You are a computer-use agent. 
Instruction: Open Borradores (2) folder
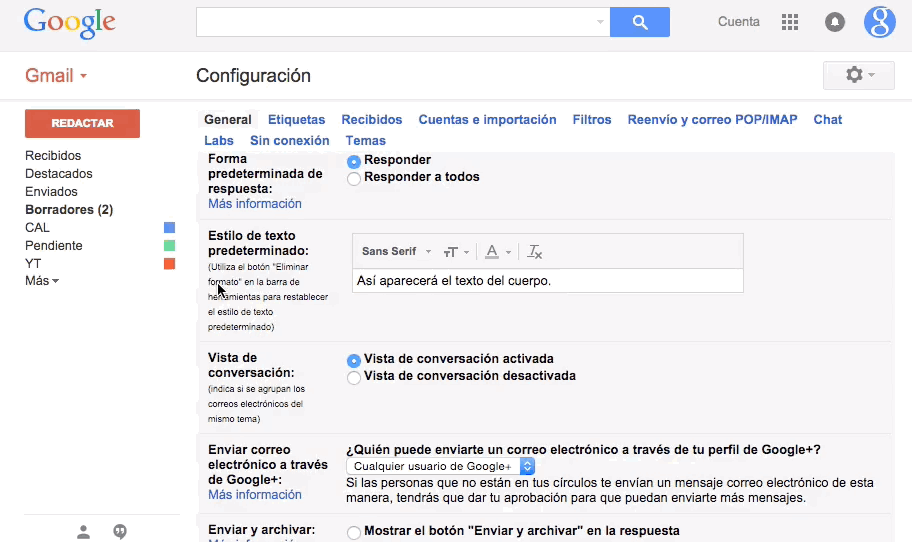point(69,209)
